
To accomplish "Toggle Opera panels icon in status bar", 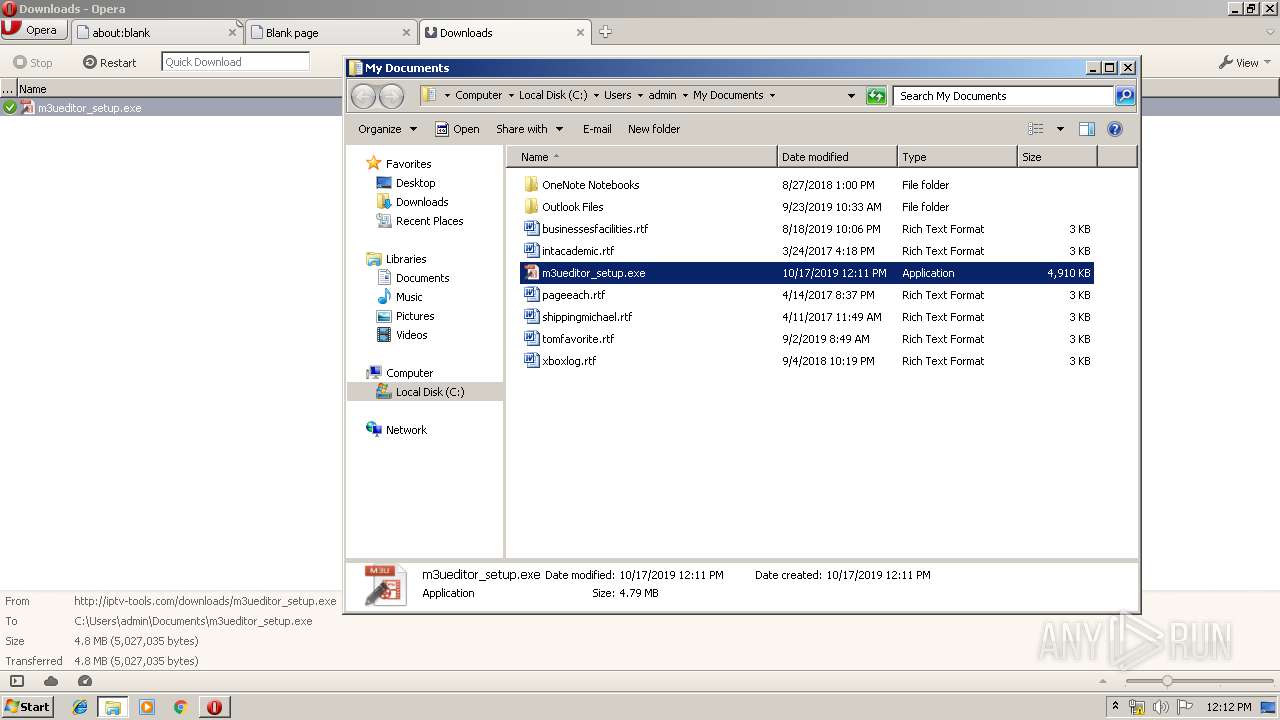I will (16, 681).
